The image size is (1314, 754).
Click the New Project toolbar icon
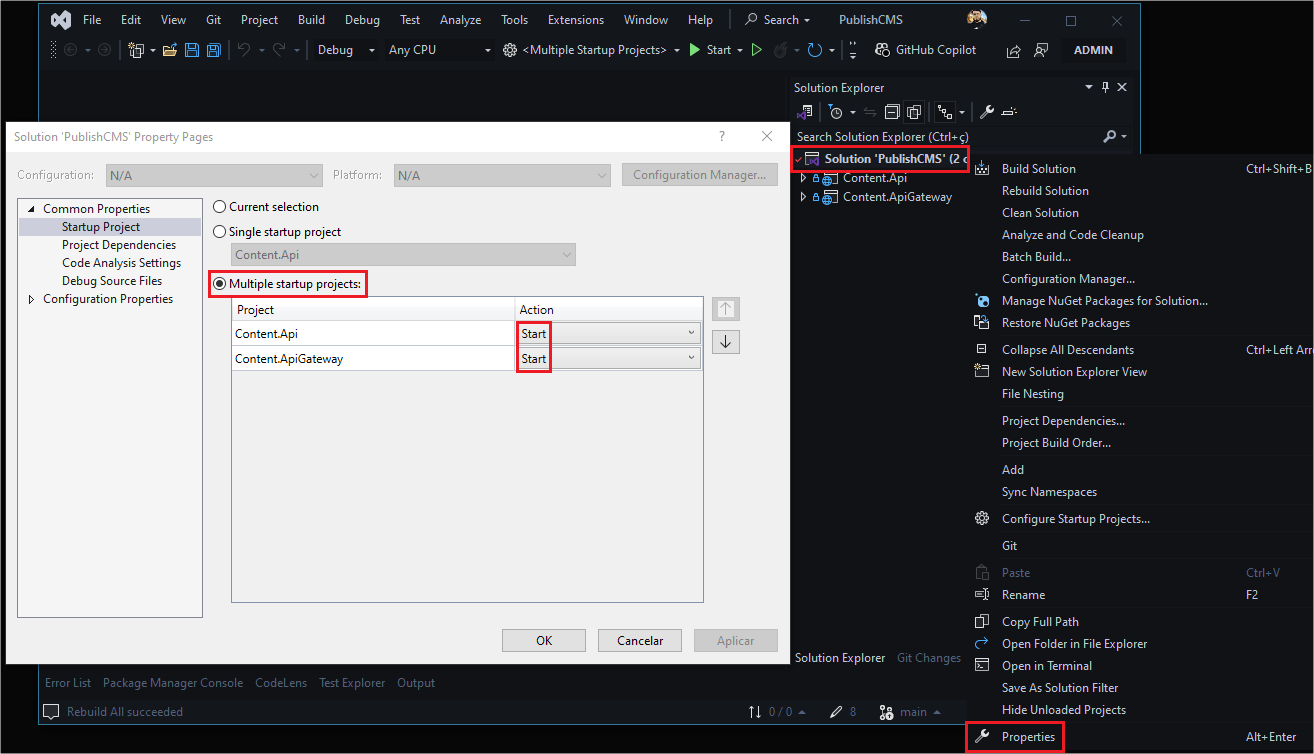[137, 50]
